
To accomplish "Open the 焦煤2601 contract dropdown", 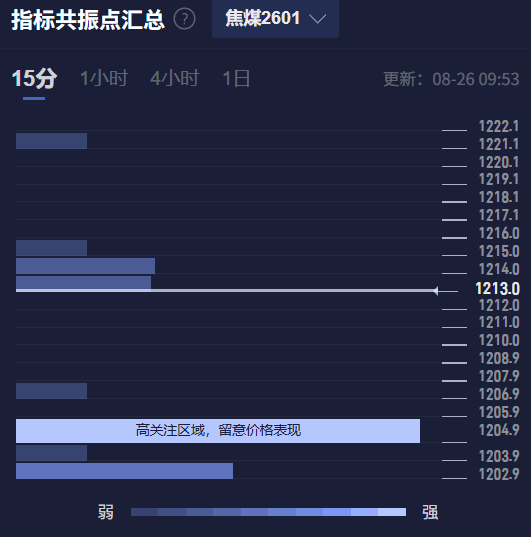I will coord(275,18).
